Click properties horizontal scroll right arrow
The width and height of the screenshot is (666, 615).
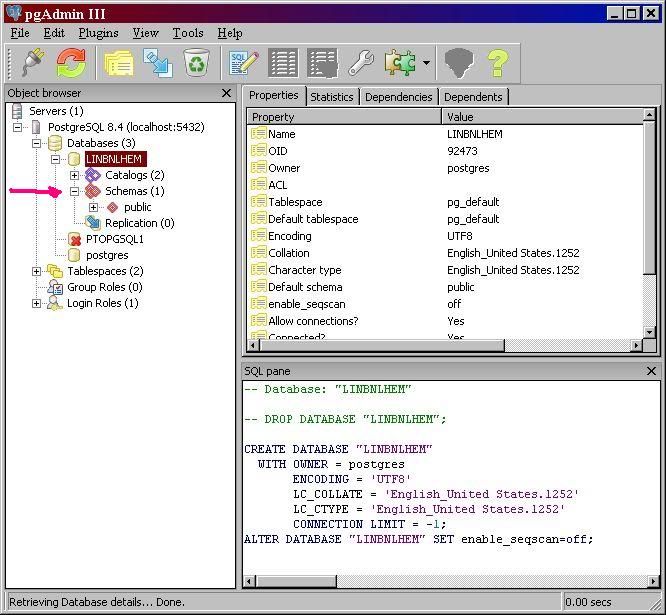tap(636, 346)
